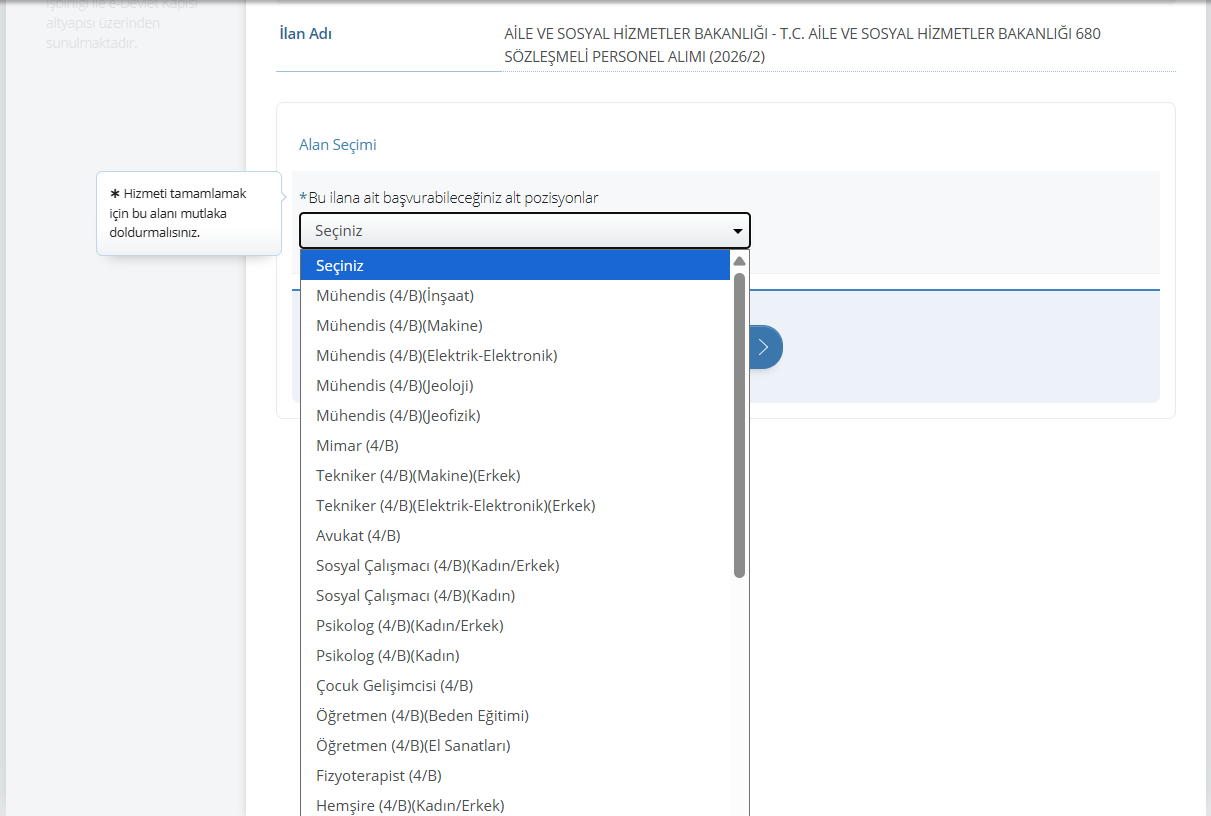Pick Mühendis (4/B)(Jeofizik) option
Image resolution: width=1211 pixels, height=816 pixels.
[516, 415]
